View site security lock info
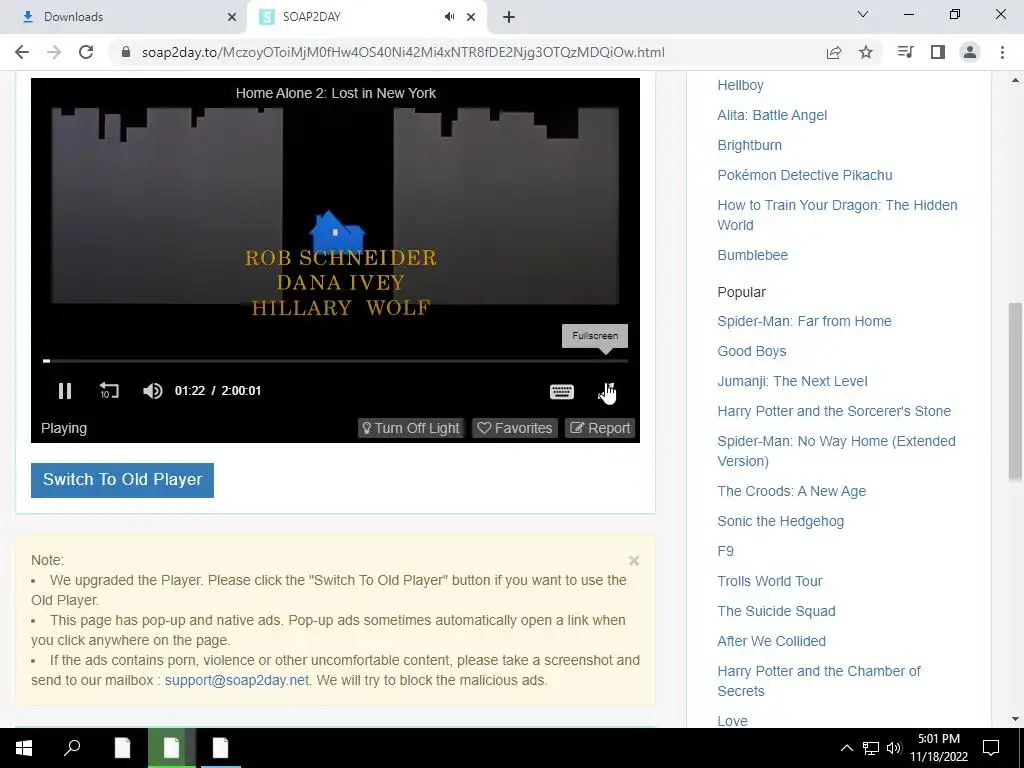The height and width of the screenshot is (768, 1024). click(x=126, y=52)
